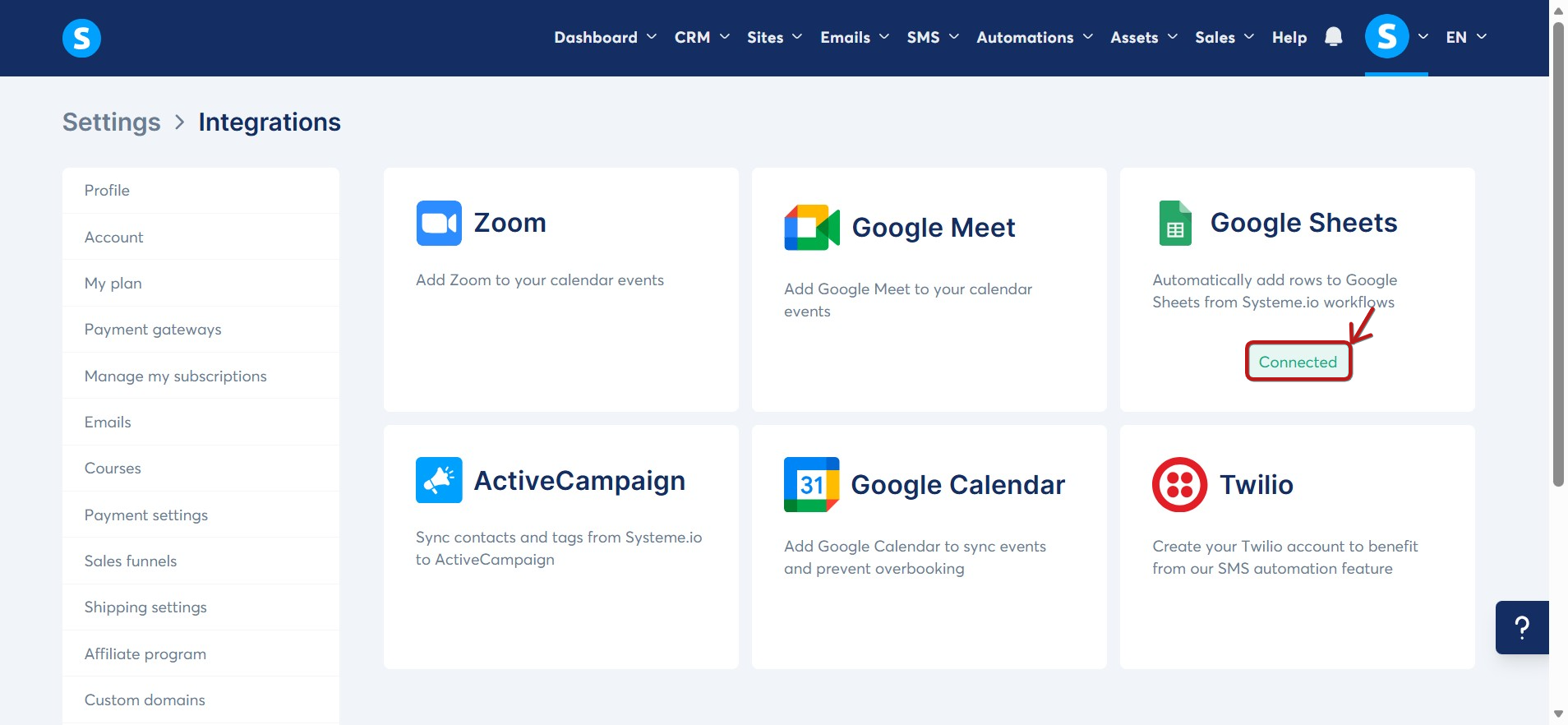The width and height of the screenshot is (1568, 725).
Task: Click the Zoom camera icon
Action: point(439,223)
